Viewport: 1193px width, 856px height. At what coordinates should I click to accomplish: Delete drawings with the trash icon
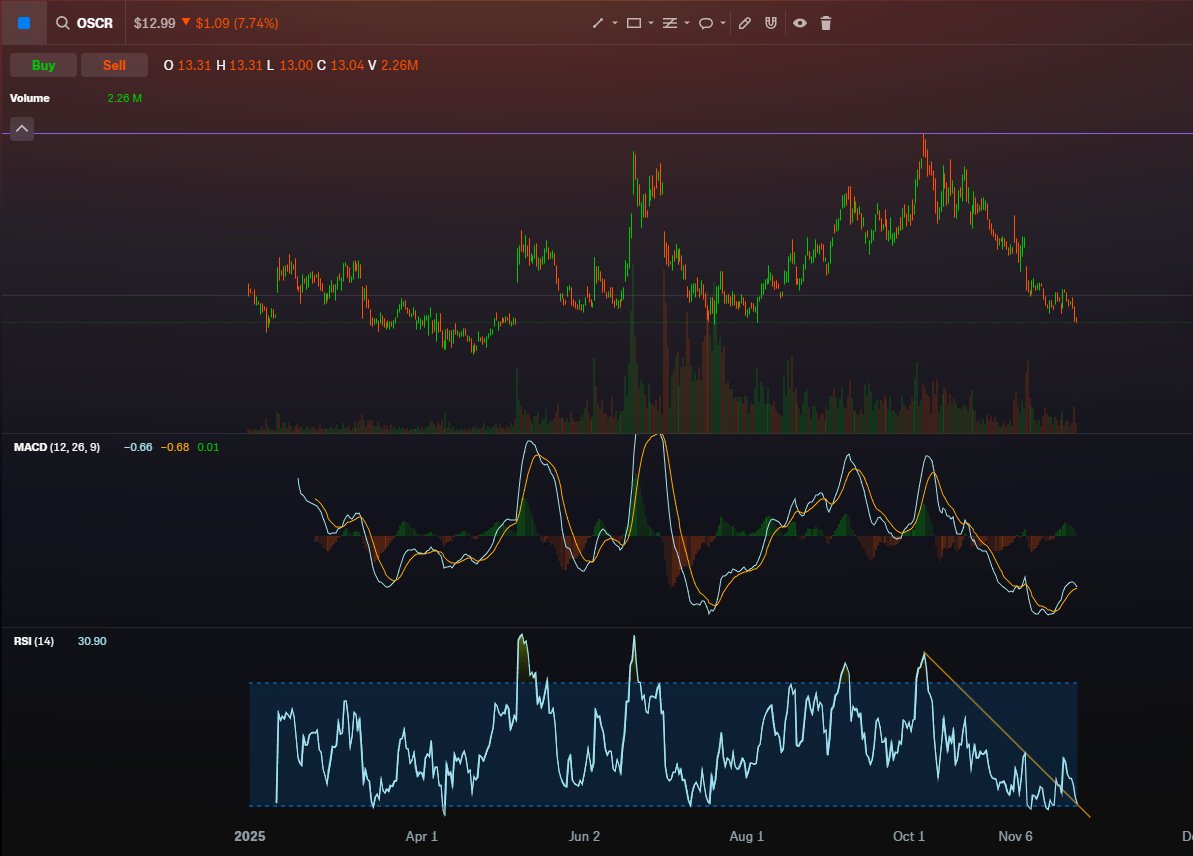pos(826,23)
